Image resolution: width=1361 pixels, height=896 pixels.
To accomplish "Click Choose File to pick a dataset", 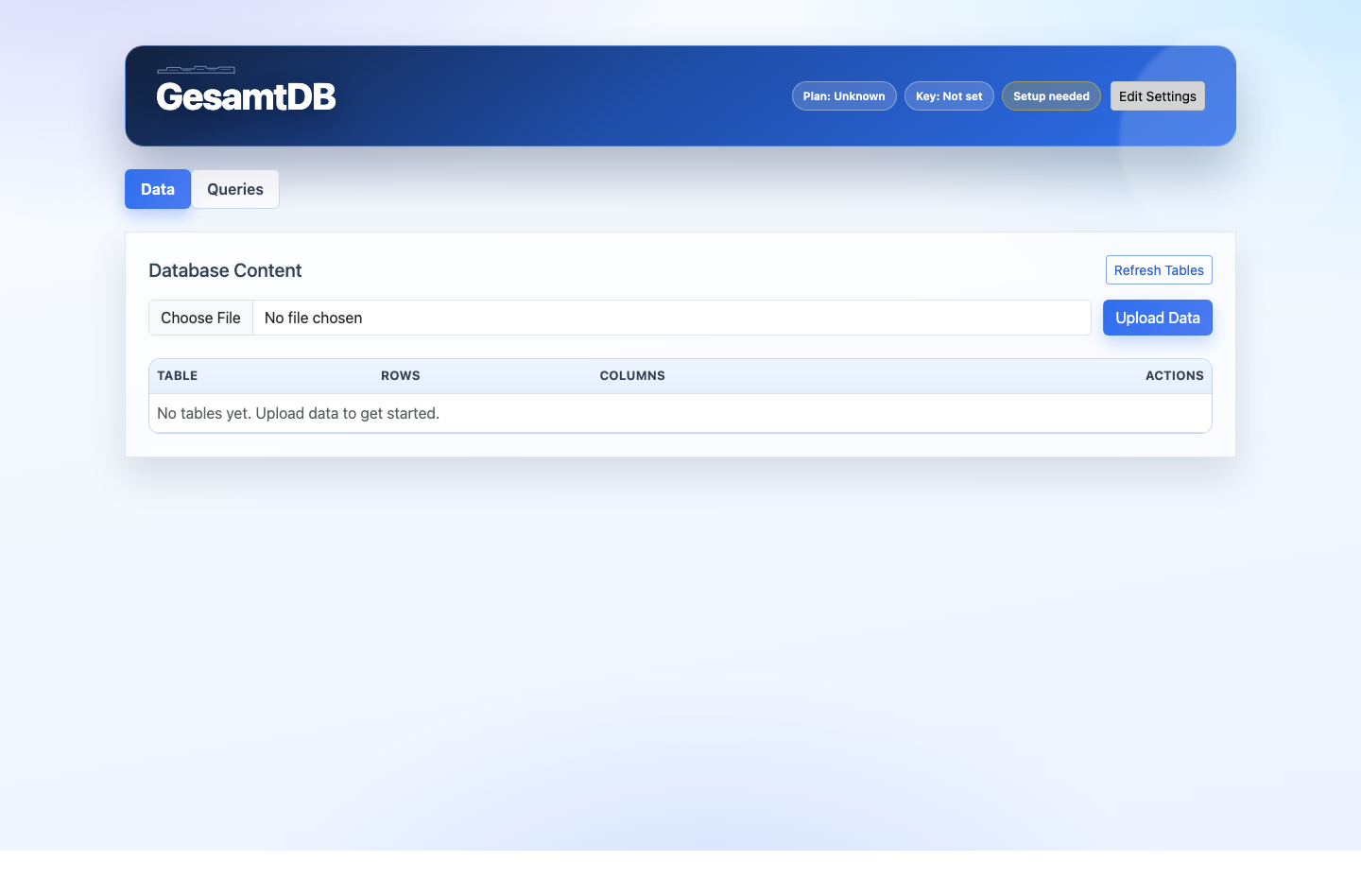I will 200,318.
